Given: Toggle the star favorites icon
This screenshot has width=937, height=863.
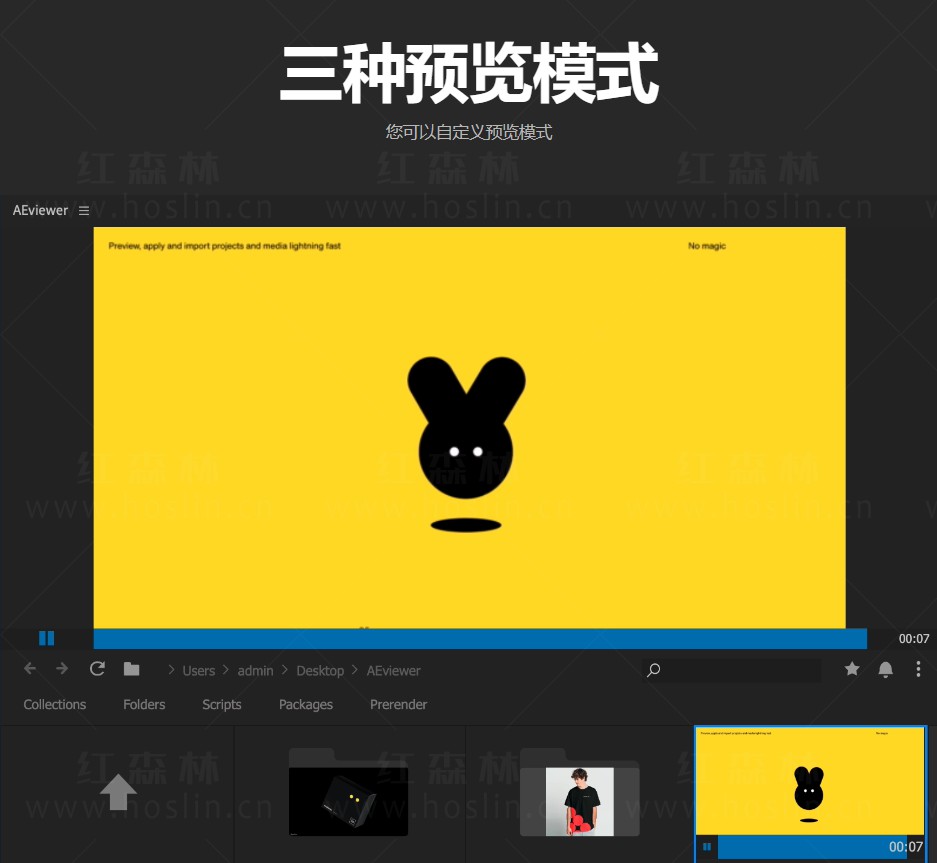Looking at the screenshot, I should [x=852, y=669].
